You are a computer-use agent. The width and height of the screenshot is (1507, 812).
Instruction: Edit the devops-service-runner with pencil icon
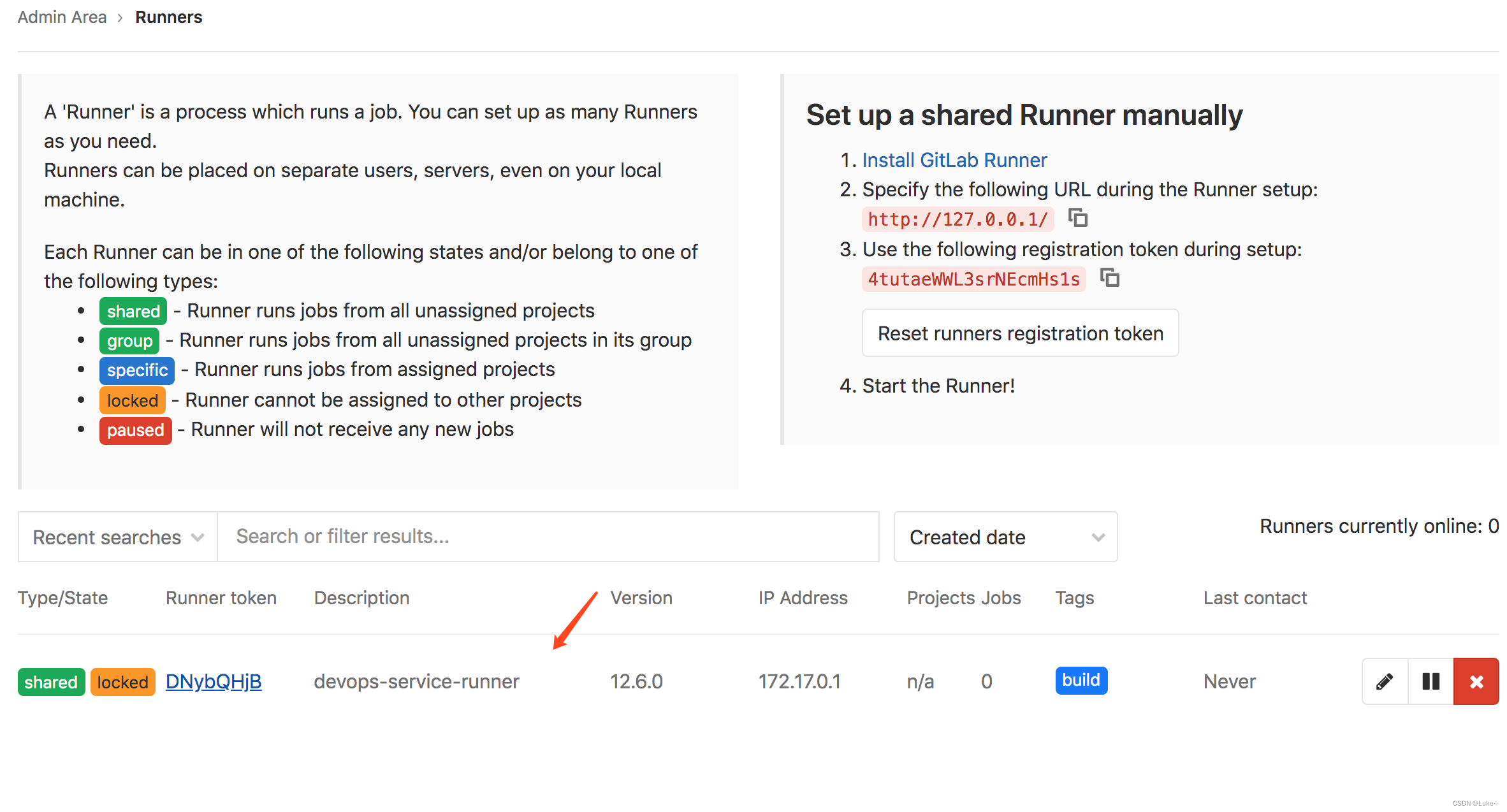click(1385, 681)
